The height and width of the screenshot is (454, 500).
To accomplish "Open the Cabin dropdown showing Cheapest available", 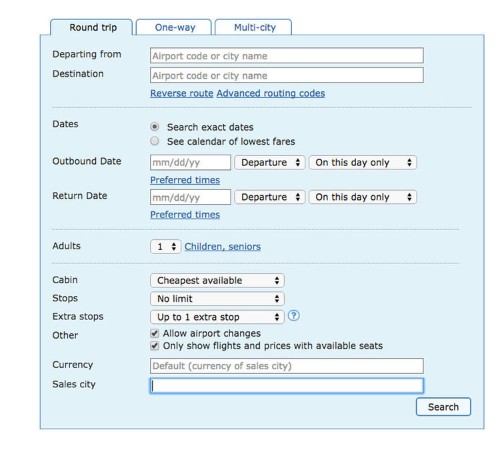I will coord(217,280).
